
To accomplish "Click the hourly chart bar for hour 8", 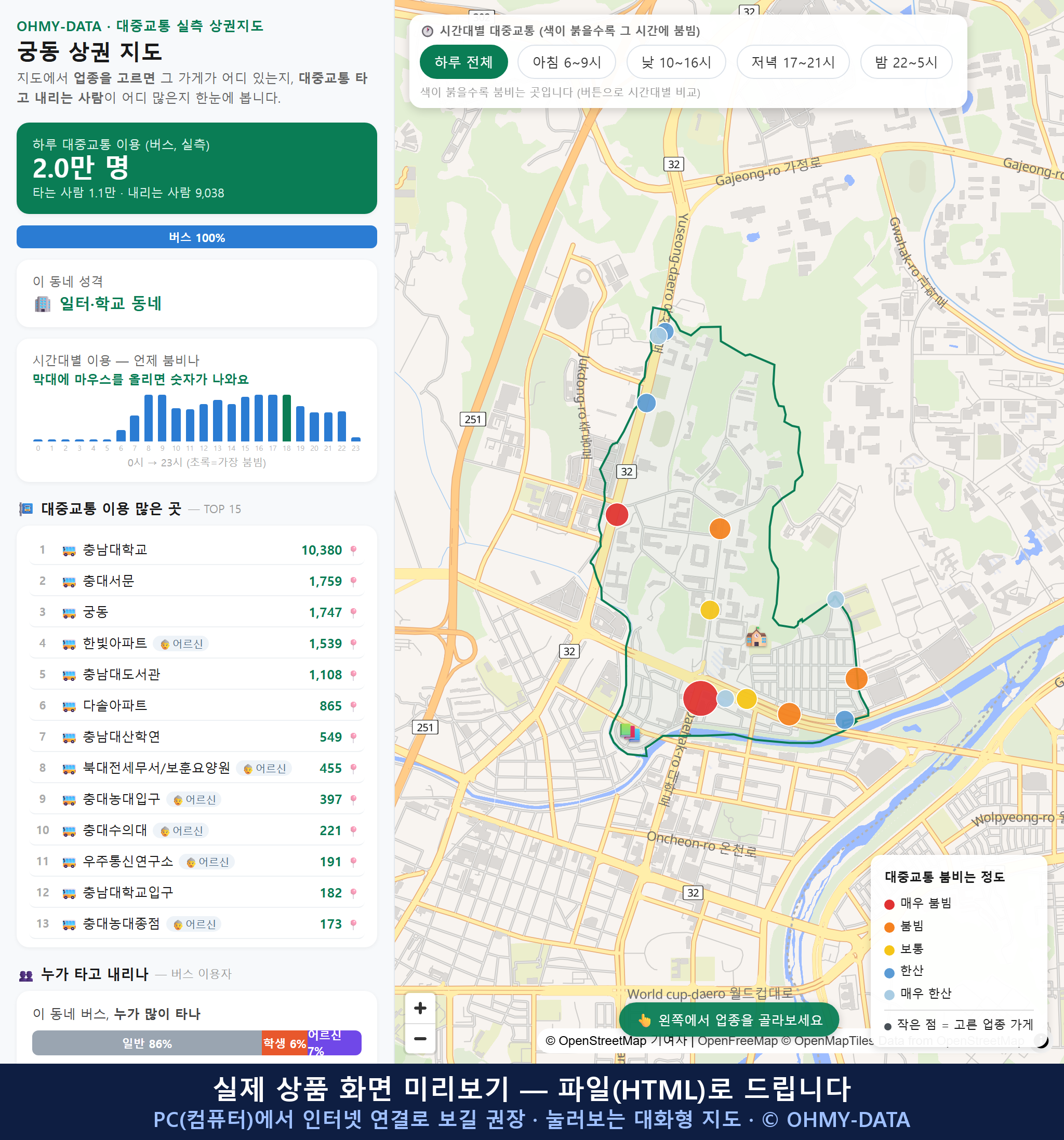I will tap(149, 418).
